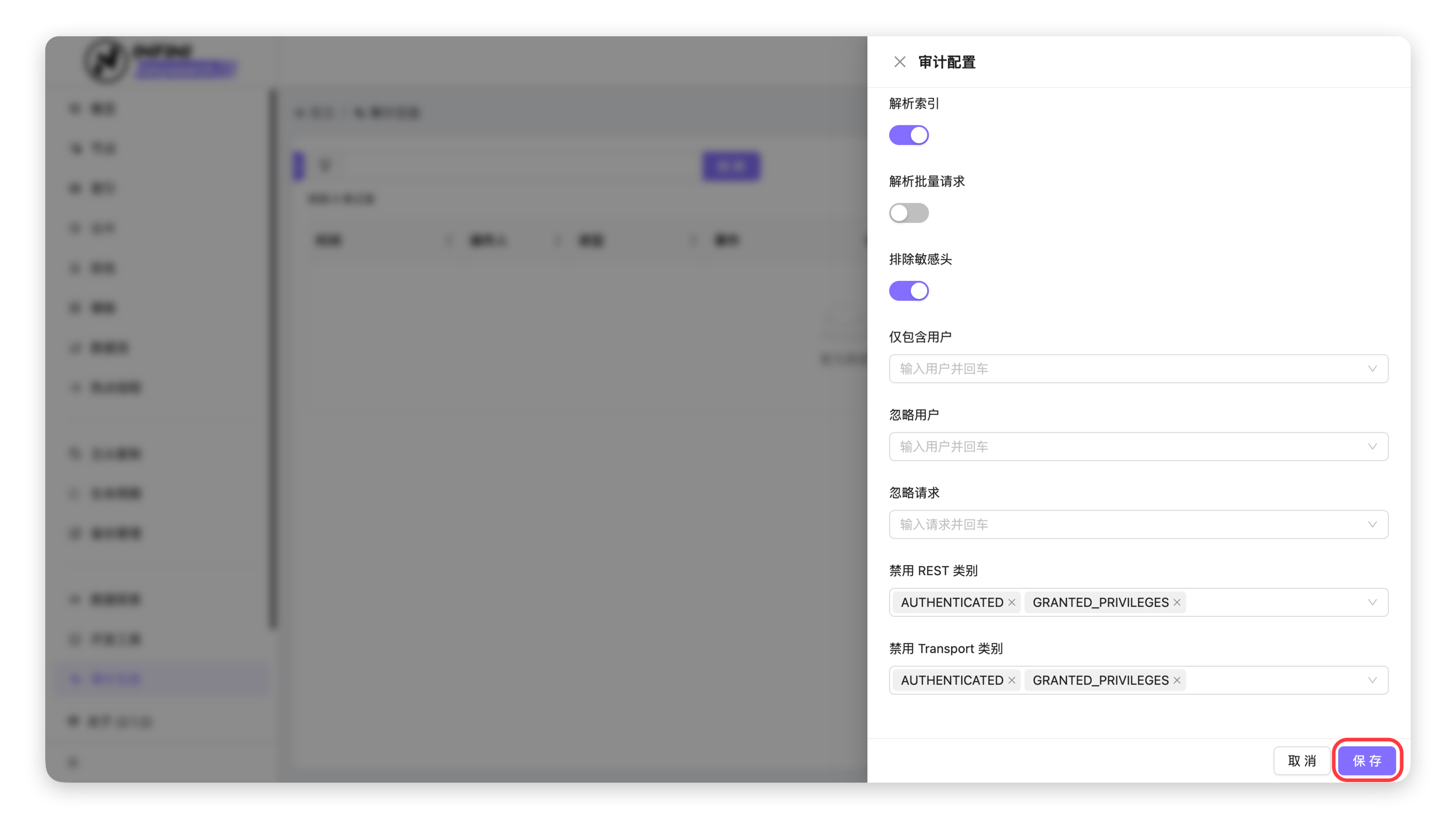The width and height of the screenshot is (1456, 837).
Task: Remove GRANTED_PRIVILEGES tag from 禁用 REST 类别
Action: (x=1177, y=602)
